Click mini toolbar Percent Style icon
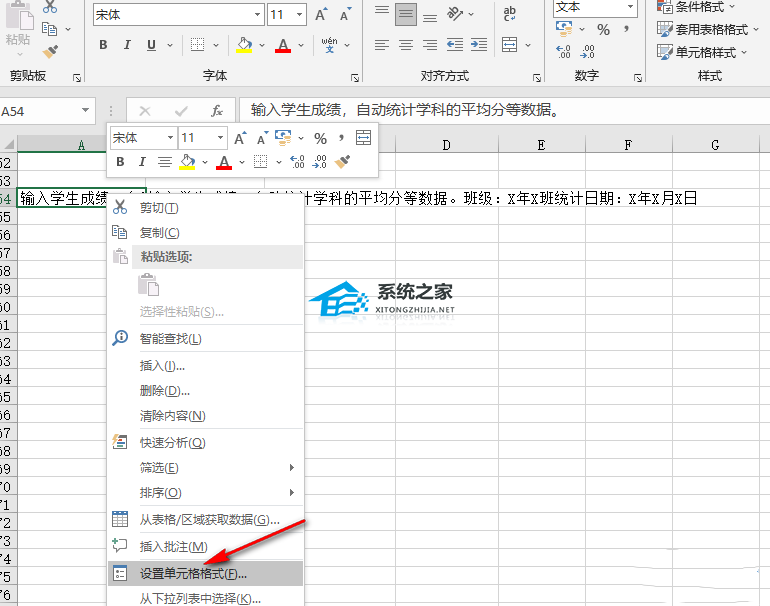The height and width of the screenshot is (606, 770). pos(321,138)
